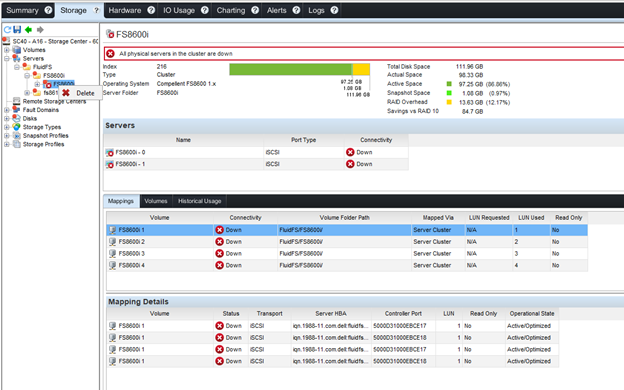624x390 pixels.
Task: Sort servers by Name column header
Action: click(183, 140)
